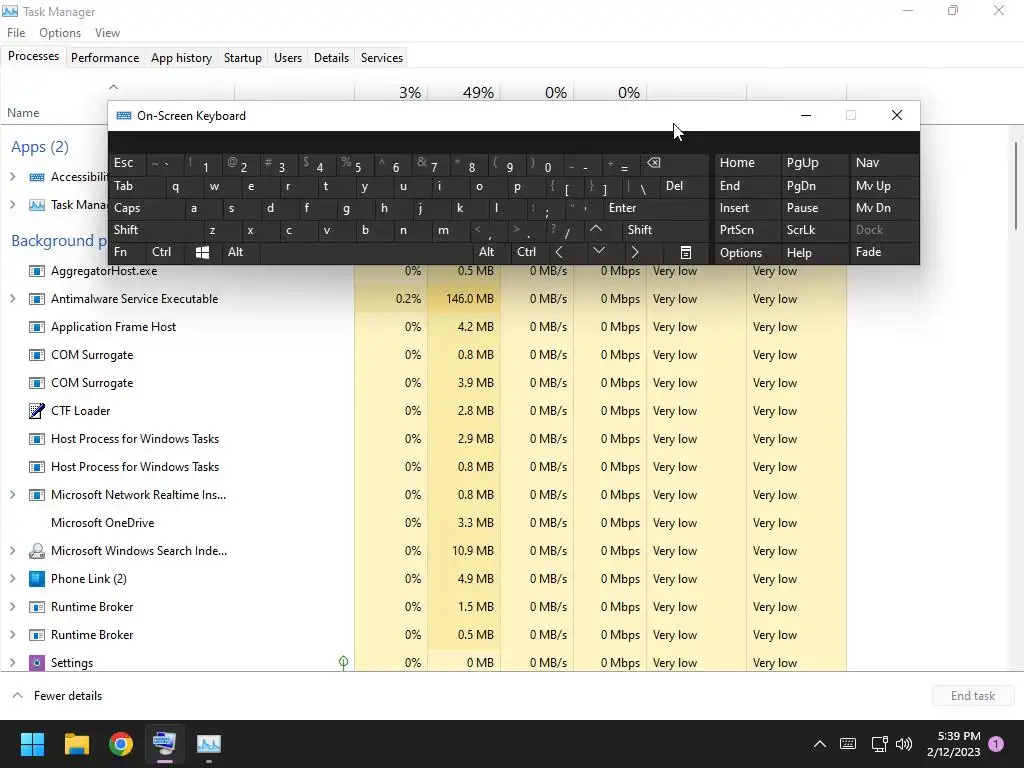Image resolution: width=1024 pixels, height=768 pixels.
Task: Click the right arrow key on On-Screen Keyboard
Action: coord(635,252)
